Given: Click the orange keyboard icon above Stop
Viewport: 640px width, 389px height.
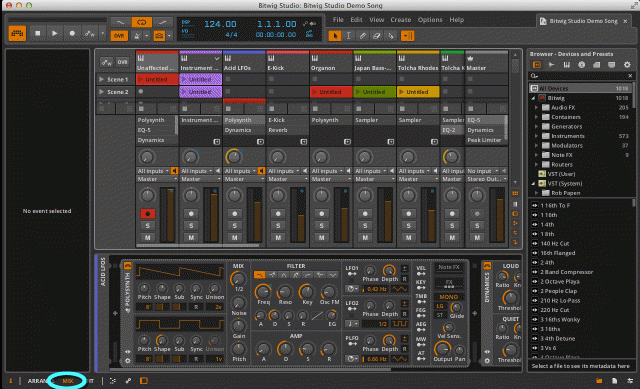Looking at the screenshot, I should (17, 33).
